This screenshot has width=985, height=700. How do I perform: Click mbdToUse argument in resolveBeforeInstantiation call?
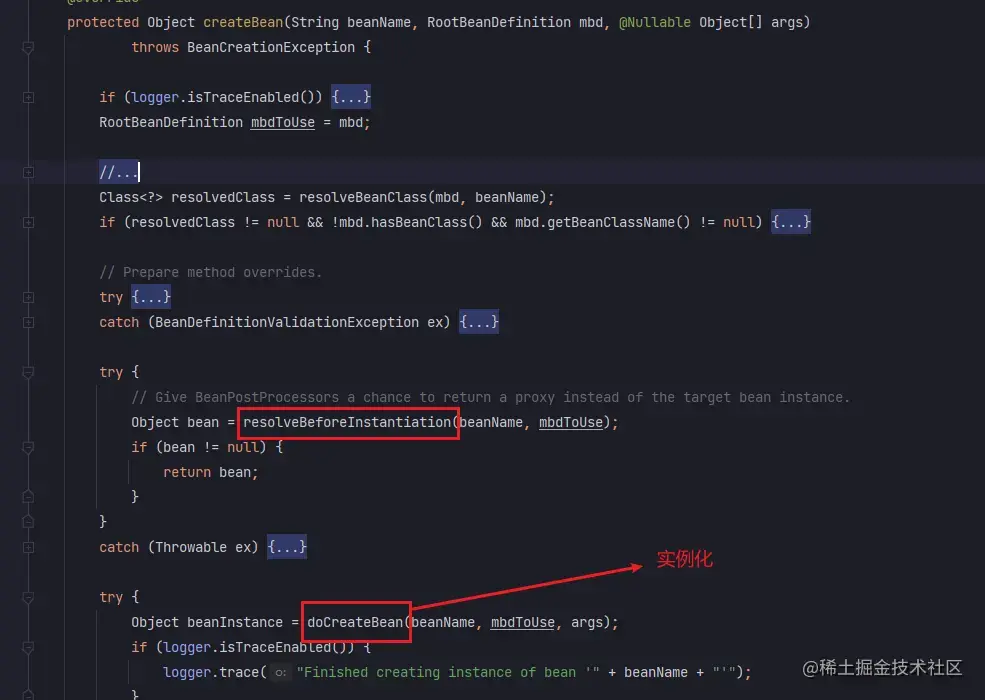(x=571, y=422)
